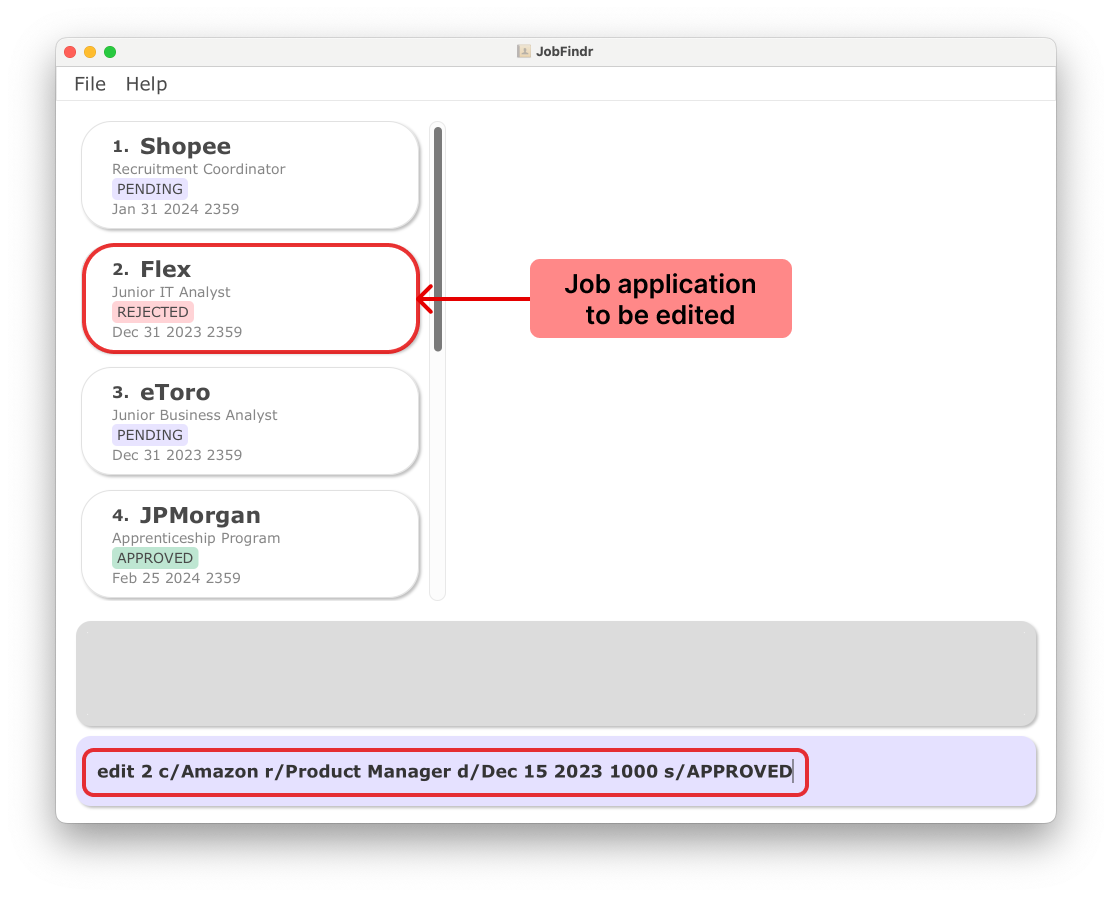1112x897 pixels.
Task: Click the Dec 31 2023 deadline on eToro
Action: point(177,455)
